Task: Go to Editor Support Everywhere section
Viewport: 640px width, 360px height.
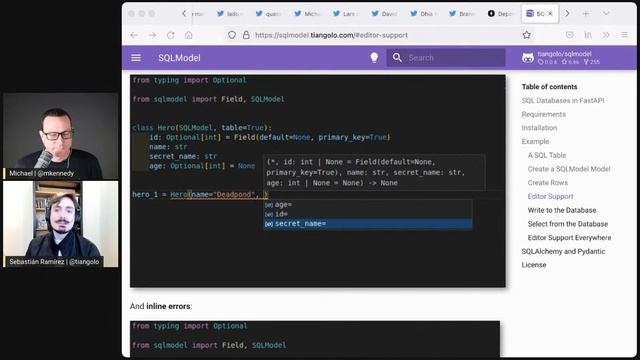Action: click(x=569, y=238)
